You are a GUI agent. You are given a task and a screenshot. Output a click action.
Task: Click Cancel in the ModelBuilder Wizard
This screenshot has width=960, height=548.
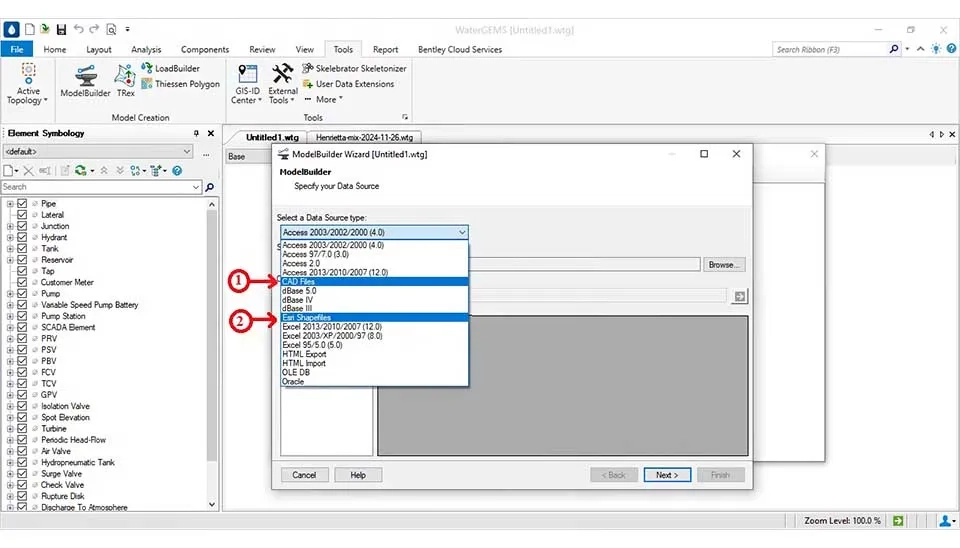pyautogui.click(x=304, y=475)
